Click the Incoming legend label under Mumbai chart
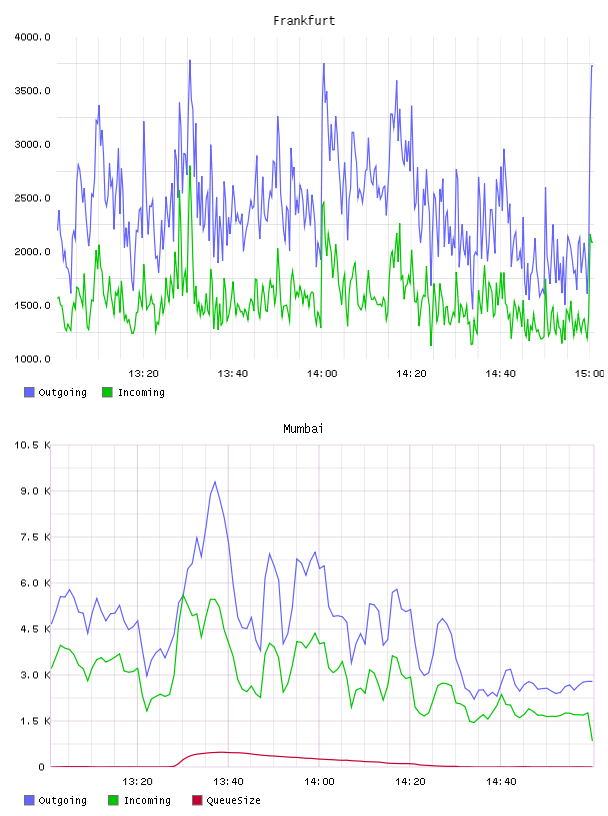This screenshot has width=608, height=816. click(147, 800)
